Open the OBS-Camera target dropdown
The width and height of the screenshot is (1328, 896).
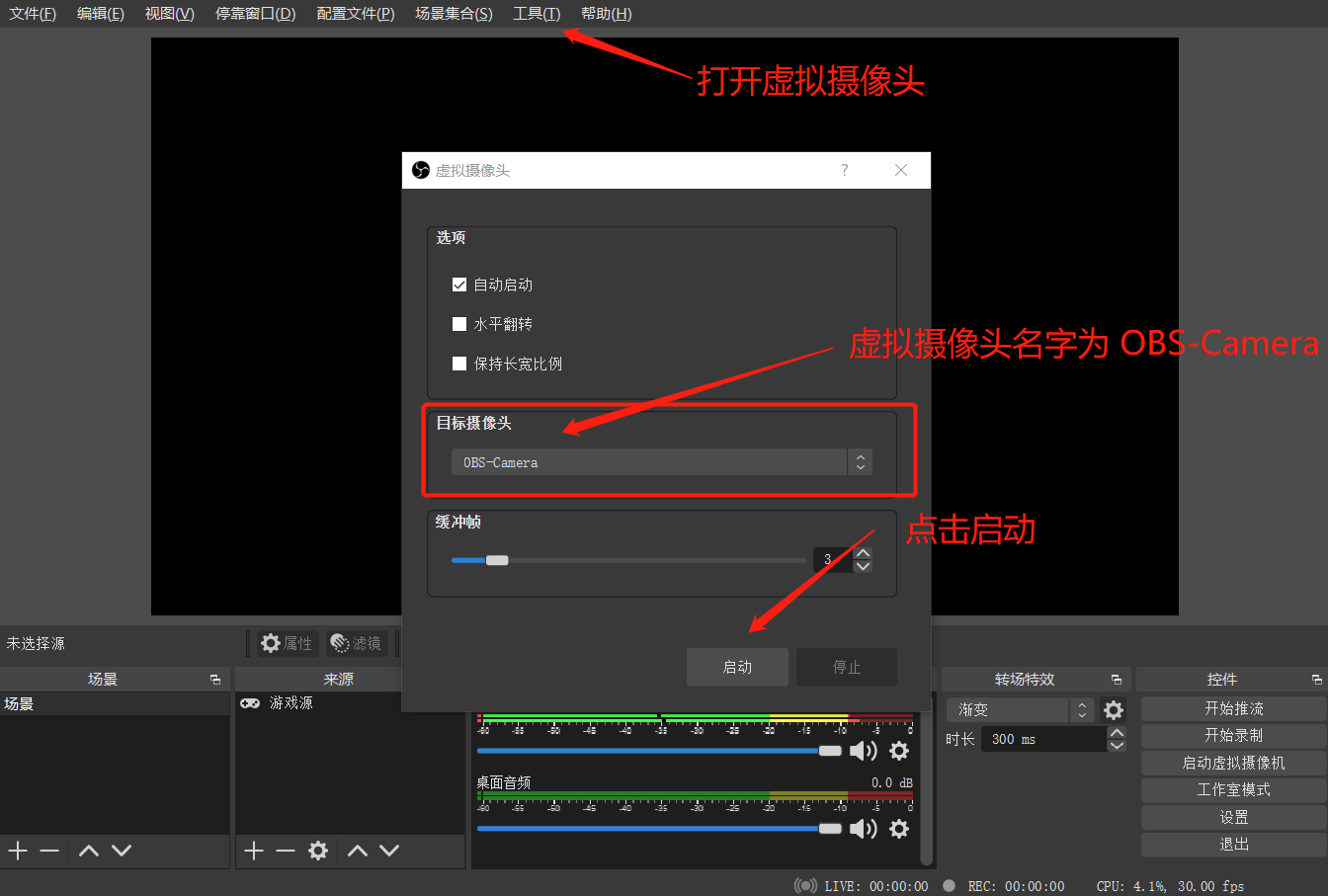661,462
